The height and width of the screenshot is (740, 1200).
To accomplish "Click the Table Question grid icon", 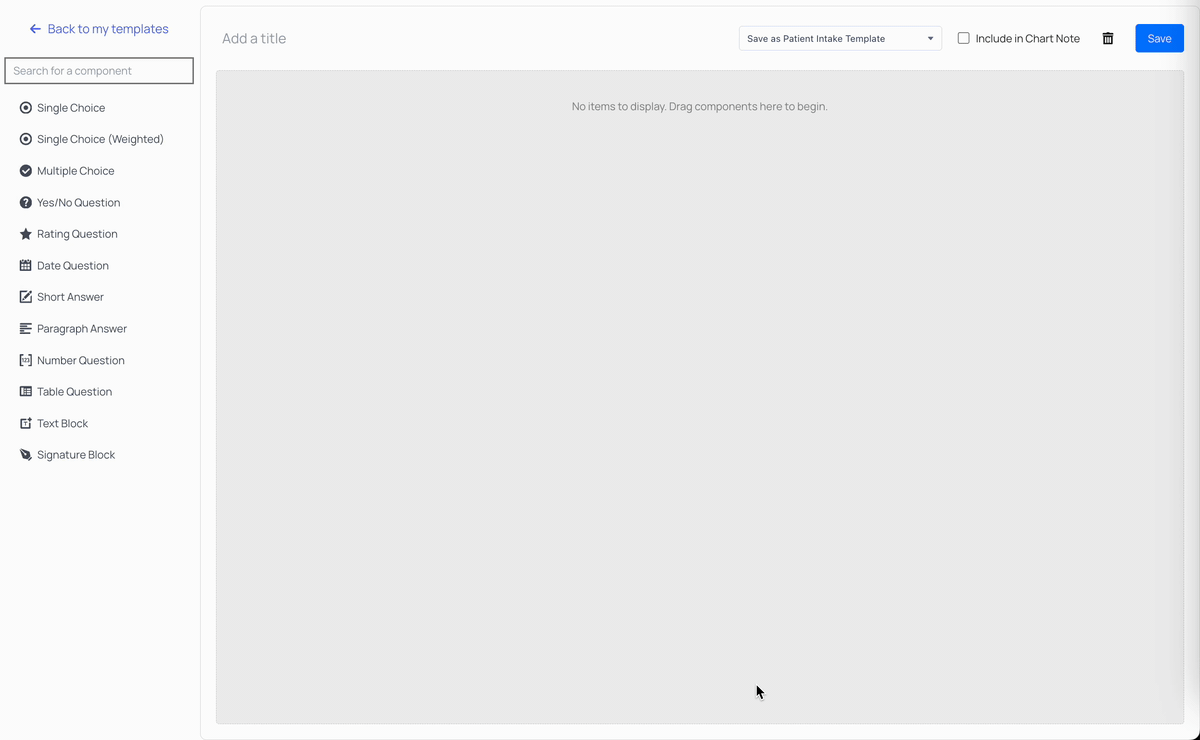I will [x=26, y=391].
